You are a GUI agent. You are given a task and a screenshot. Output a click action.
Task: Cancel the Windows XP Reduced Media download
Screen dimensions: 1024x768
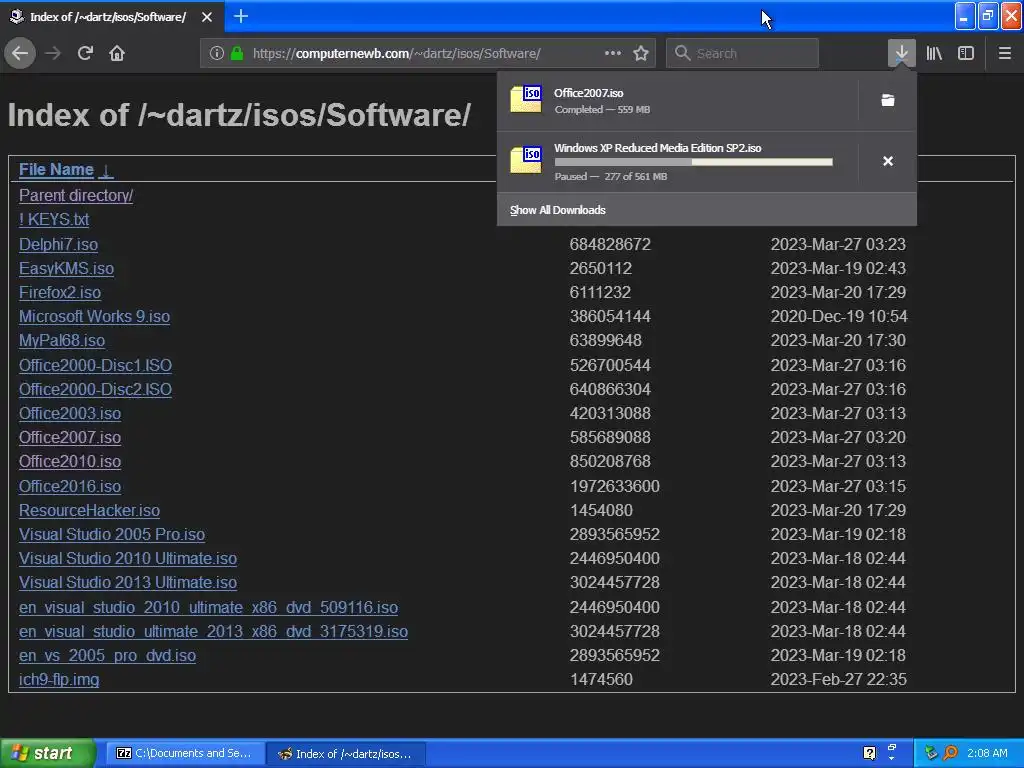(x=888, y=161)
